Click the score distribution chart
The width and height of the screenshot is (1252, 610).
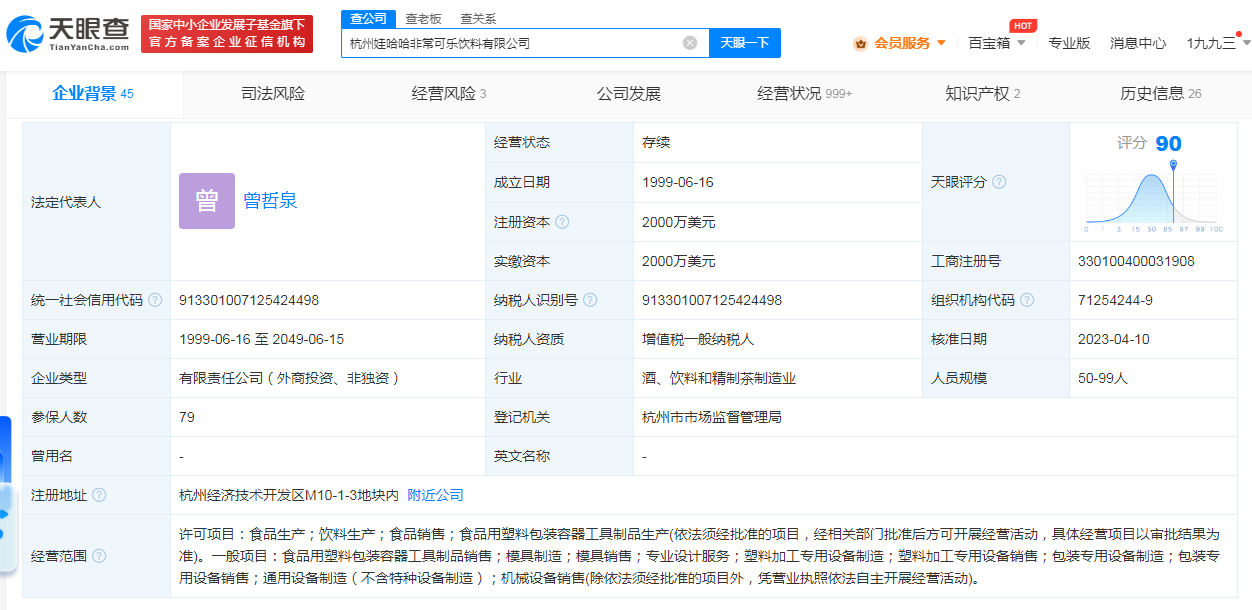pyautogui.click(x=1153, y=196)
